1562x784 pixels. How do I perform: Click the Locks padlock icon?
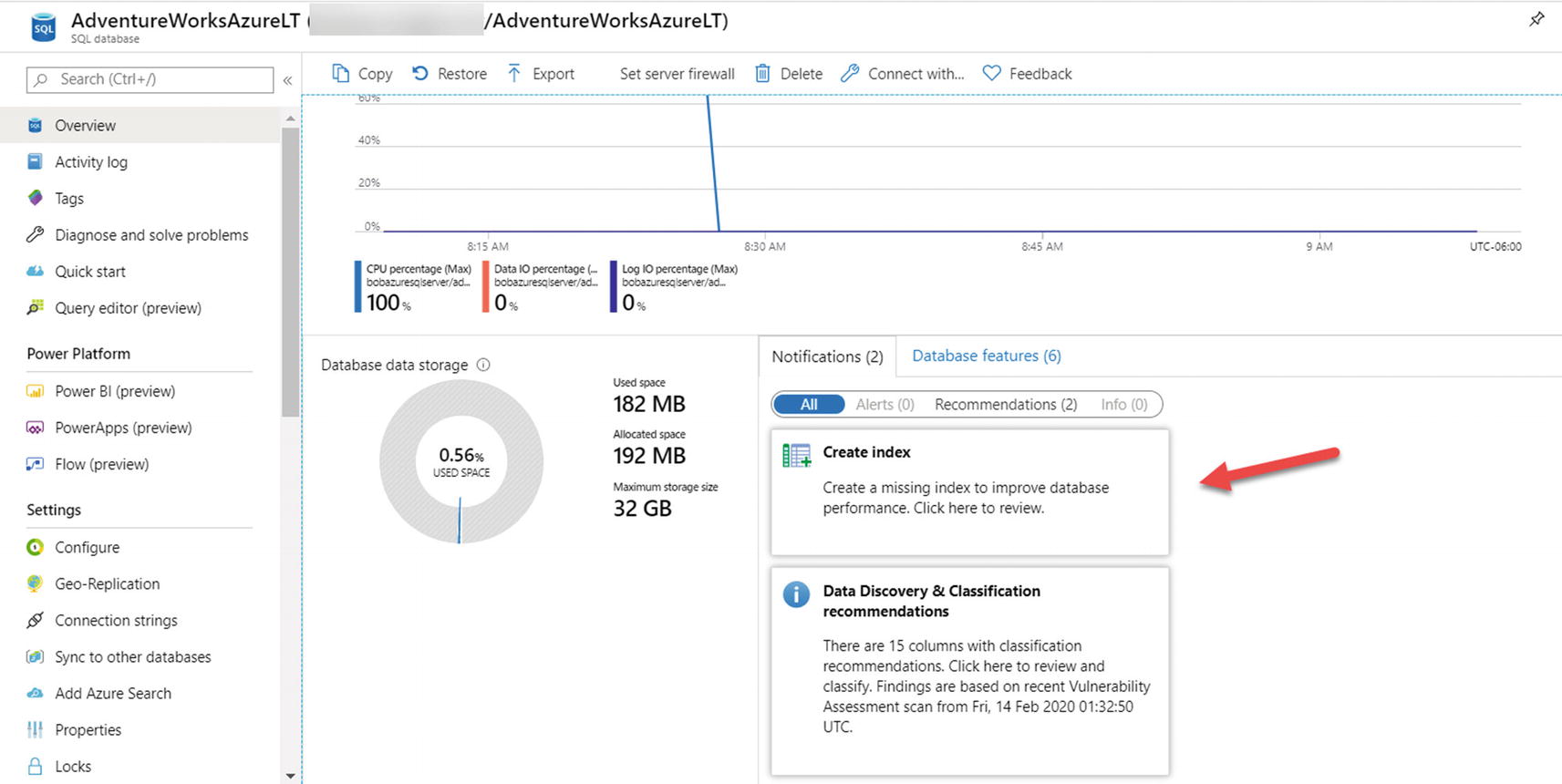tap(35, 766)
